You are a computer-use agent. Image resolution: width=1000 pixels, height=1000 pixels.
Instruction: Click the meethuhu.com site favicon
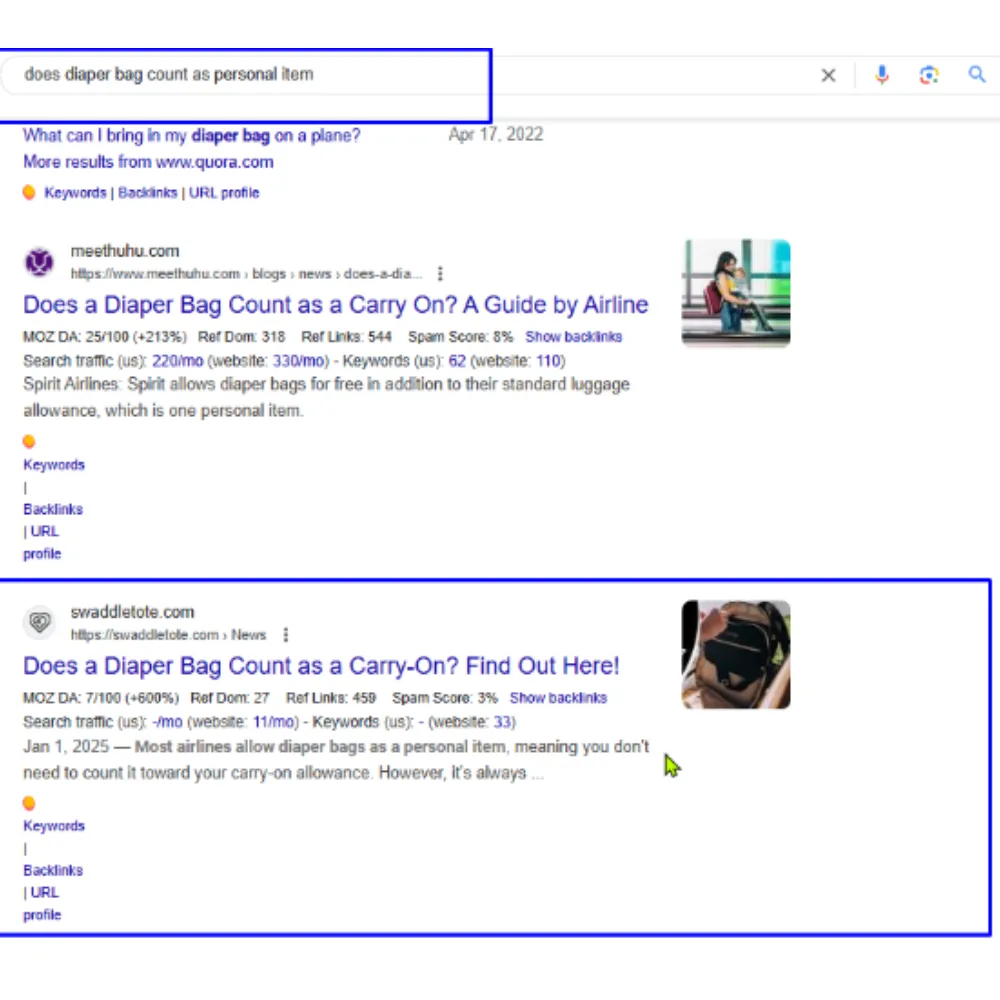[x=39, y=262]
